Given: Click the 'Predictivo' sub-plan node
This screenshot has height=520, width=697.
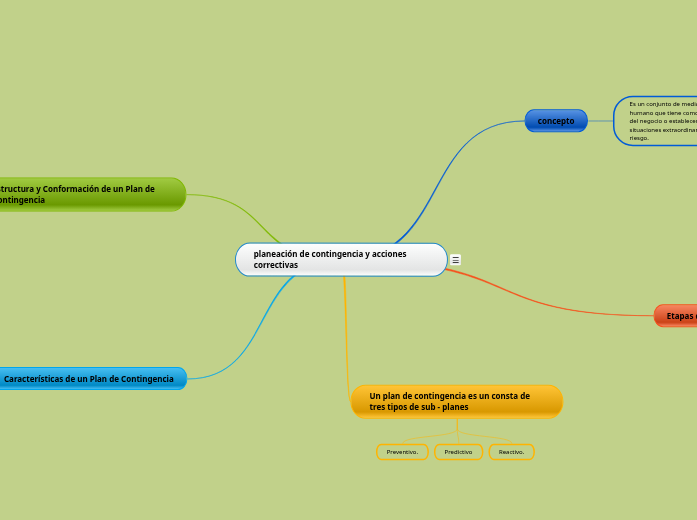Looking at the screenshot, I should [458, 452].
